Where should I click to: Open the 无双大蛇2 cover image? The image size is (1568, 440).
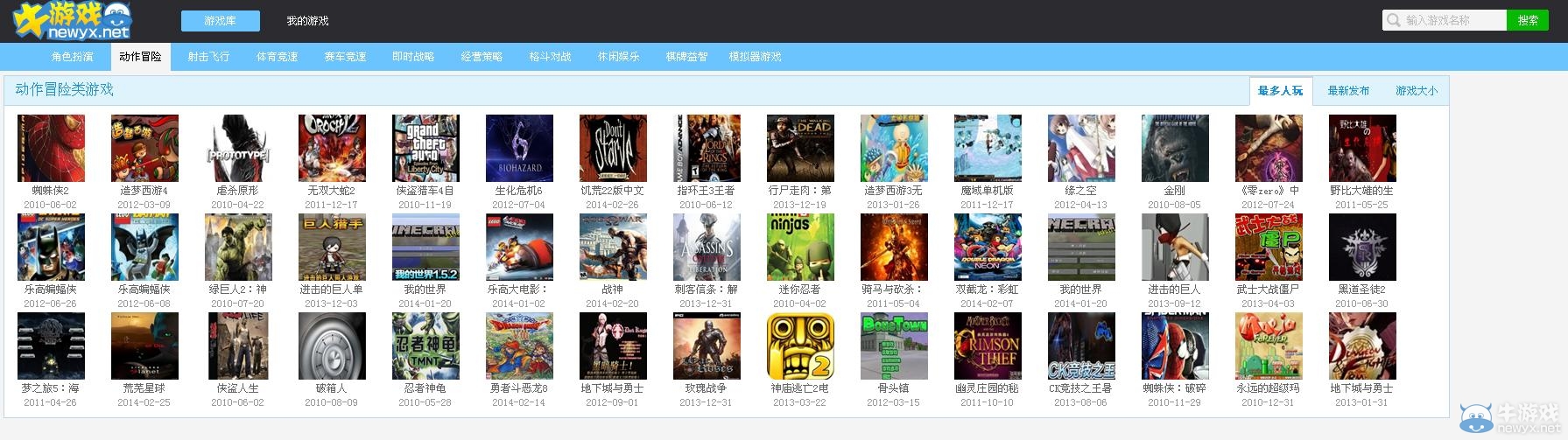332,148
